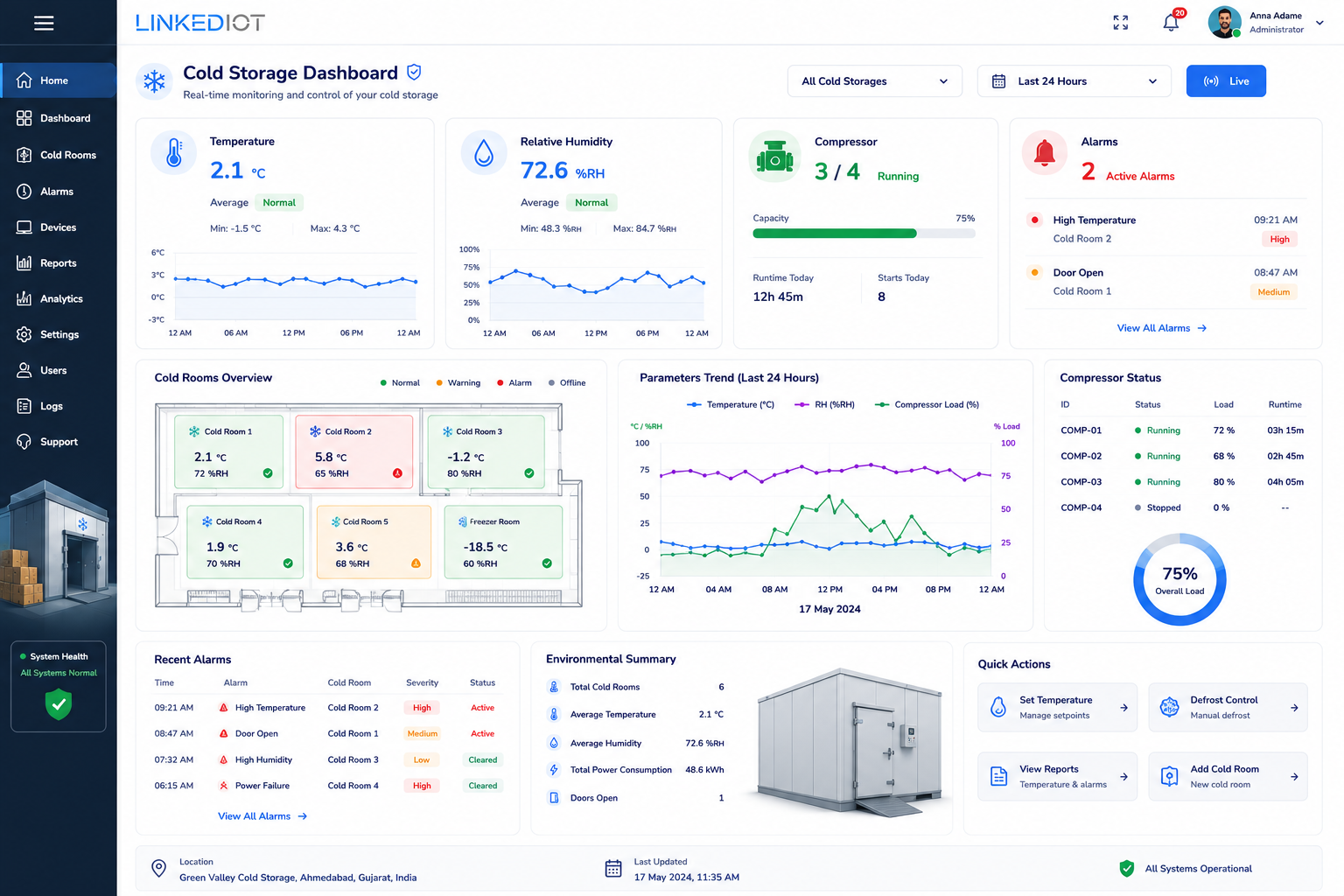Screen dimensions: 1344x896
Task: Click the Live button
Action: tap(1226, 81)
